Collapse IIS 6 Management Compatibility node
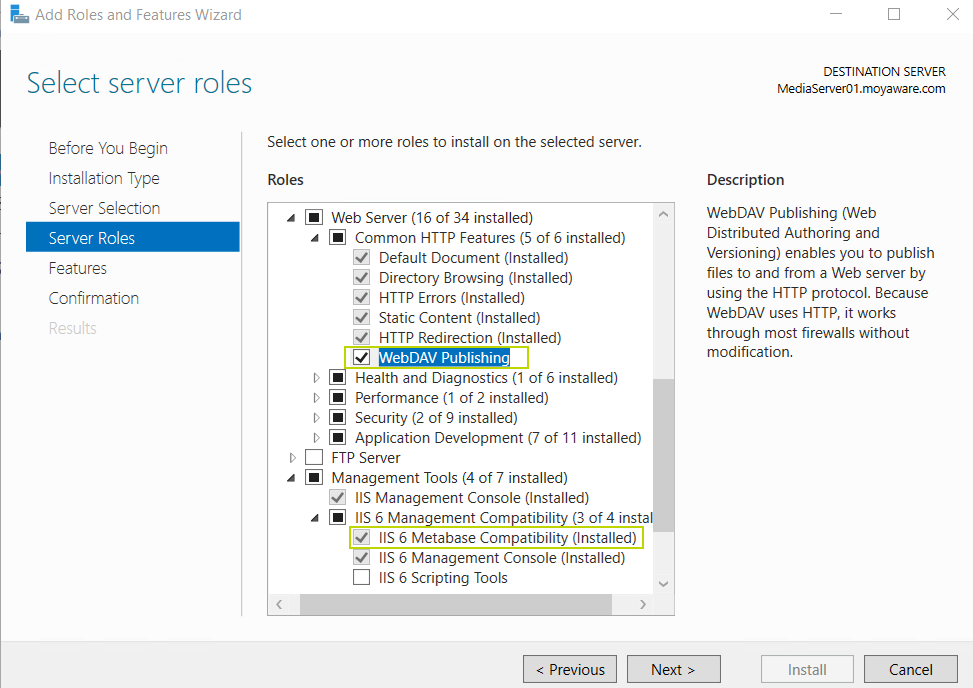Image resolution: width=973 pixels, height=688 pixels. [315, 517]
